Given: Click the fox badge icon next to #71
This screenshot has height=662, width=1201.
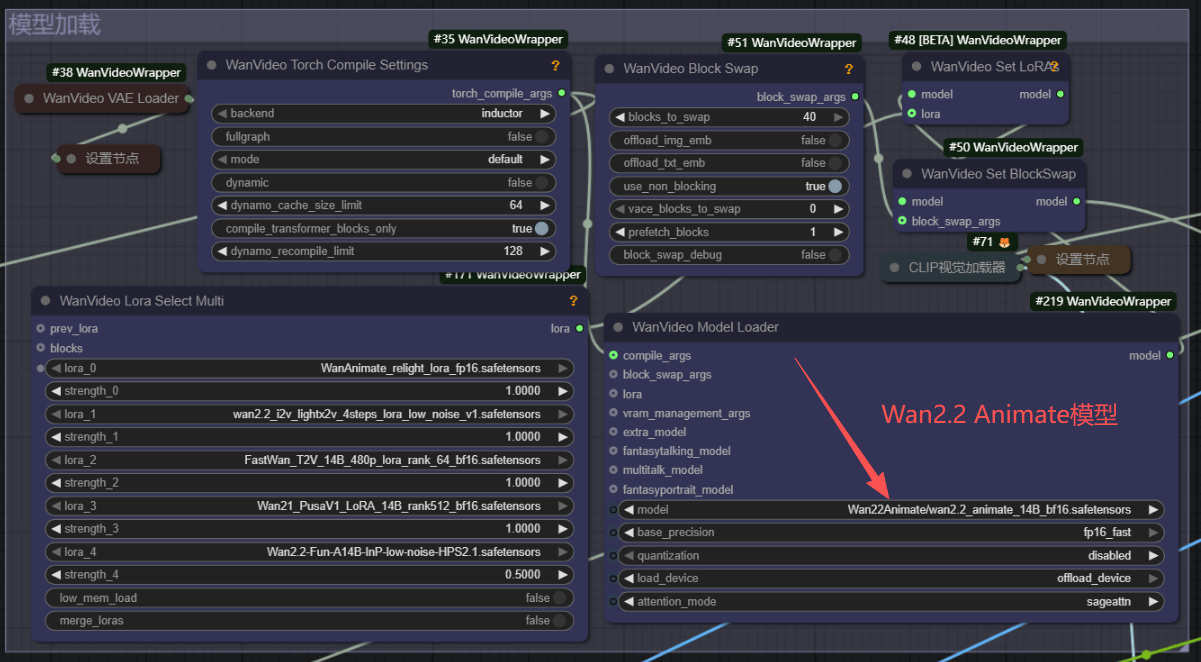Looking at the screenshot, I should point(1004,242).
